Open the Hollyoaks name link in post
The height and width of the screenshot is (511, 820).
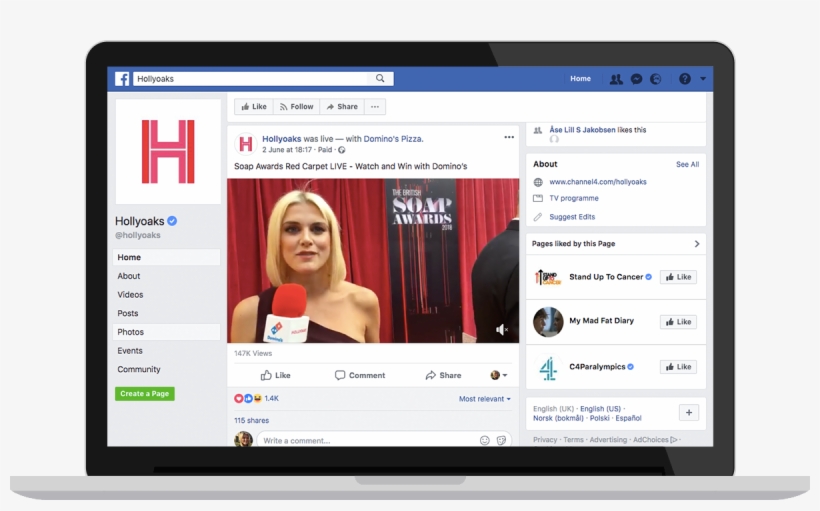pyautogui.click(x=281, y=139)
